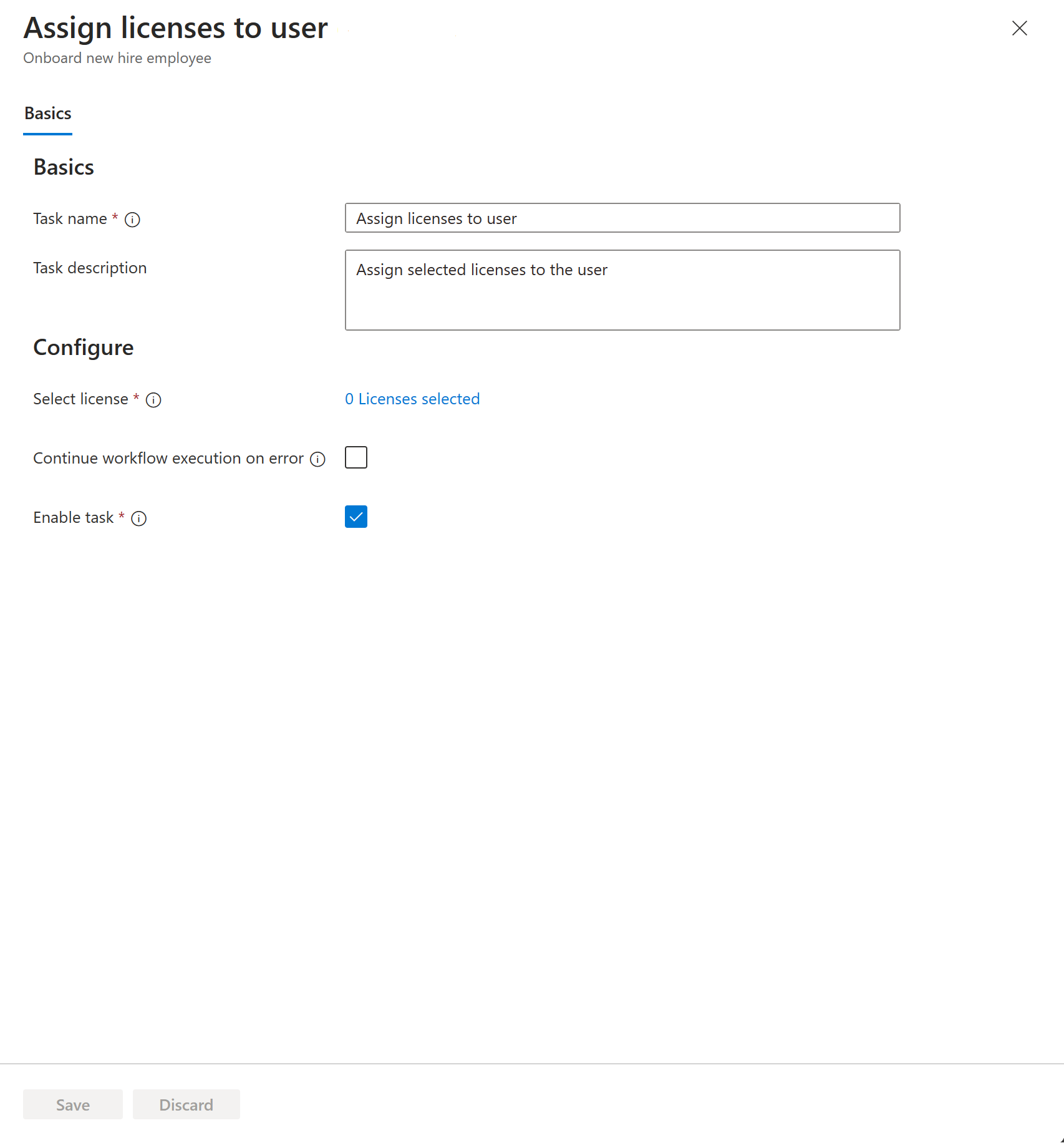Discard changes to the task
1064x1143 pixels.
click(x=185, y=1104)
